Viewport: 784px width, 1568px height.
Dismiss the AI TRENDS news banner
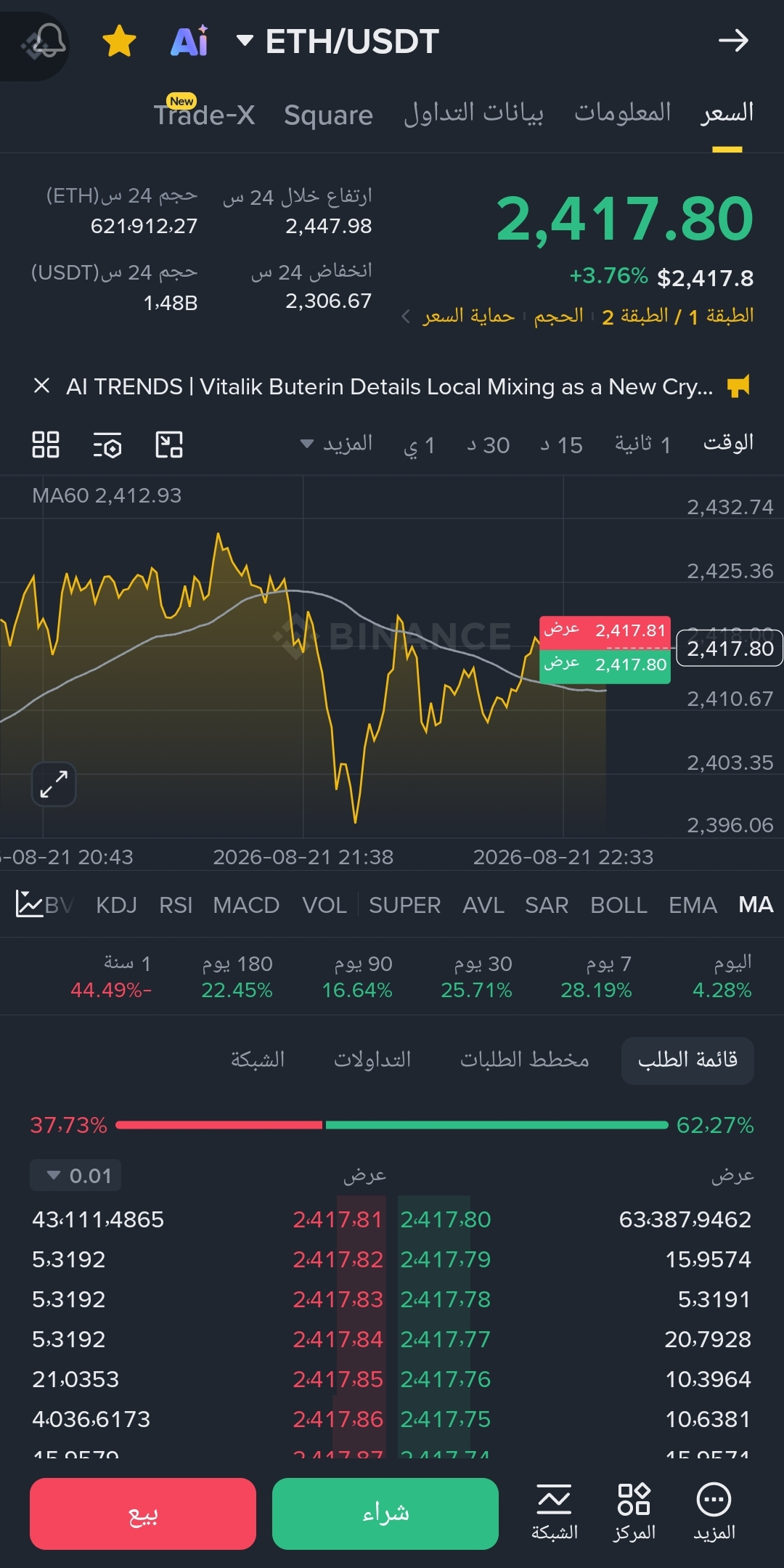click(42, 386)
